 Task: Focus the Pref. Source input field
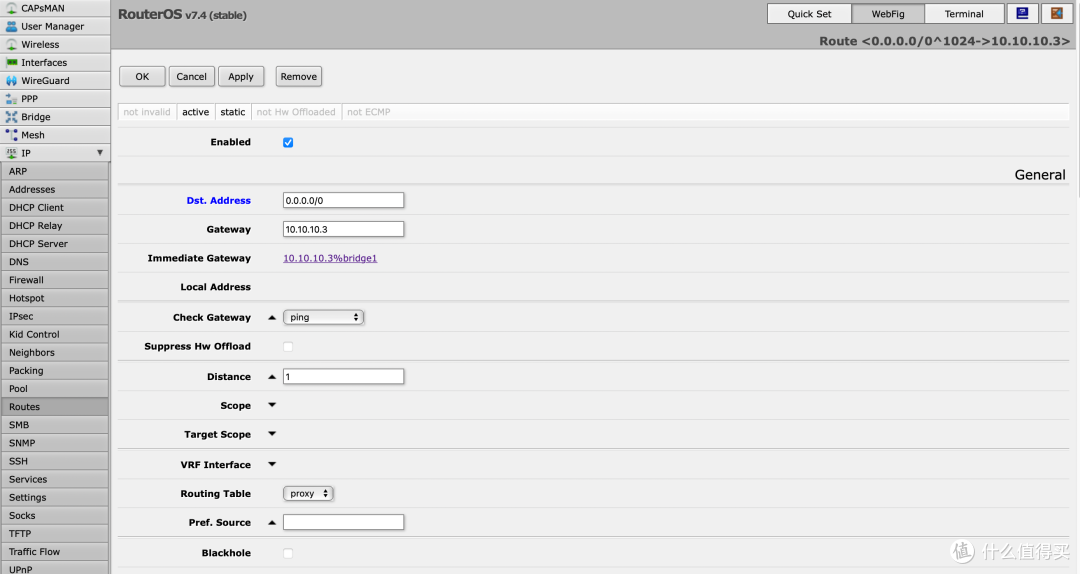point(343,522)
